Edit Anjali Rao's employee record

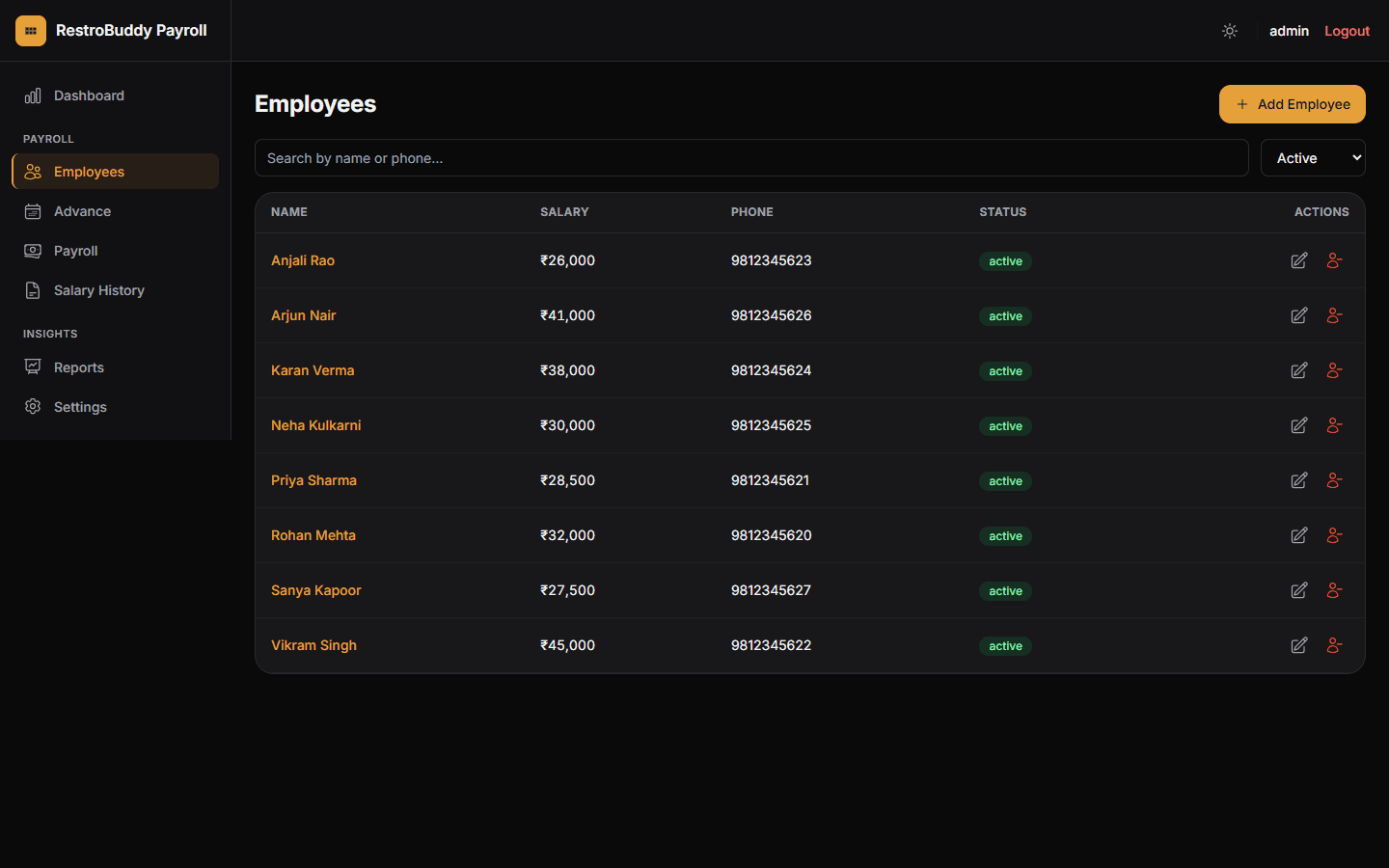coord(1299,260)
